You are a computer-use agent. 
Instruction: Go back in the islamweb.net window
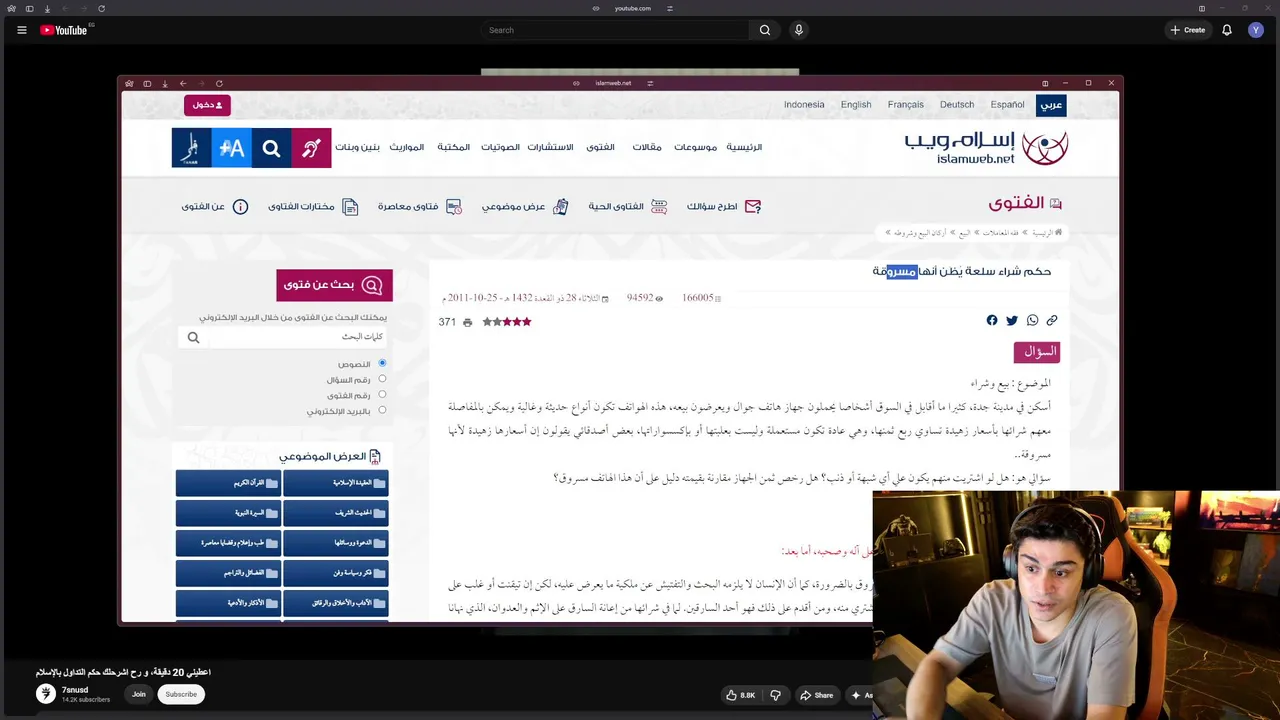[183, 84]
